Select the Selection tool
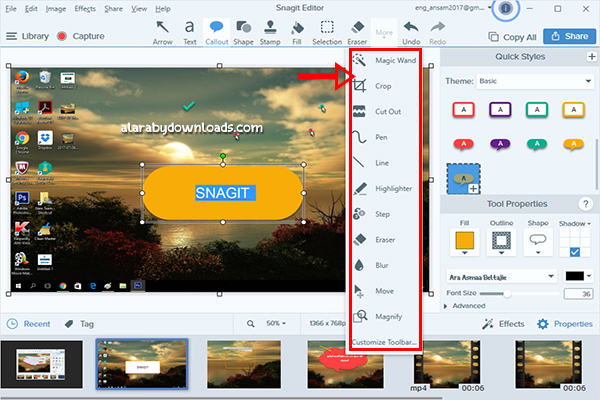This screenshot has width=600, height=400. click(x=327, y=33)
